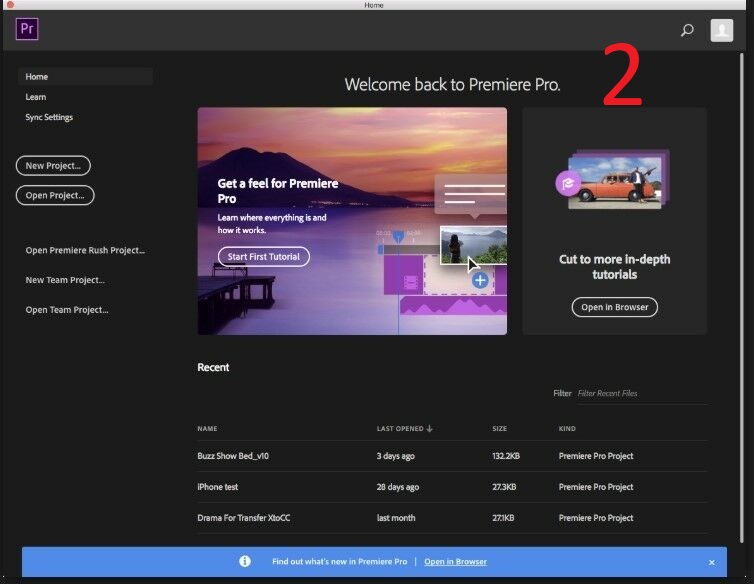Viewport: 754px width, 584px height.
Task: Click the blue plus icon in tutorial image
Action: (480, 280)
